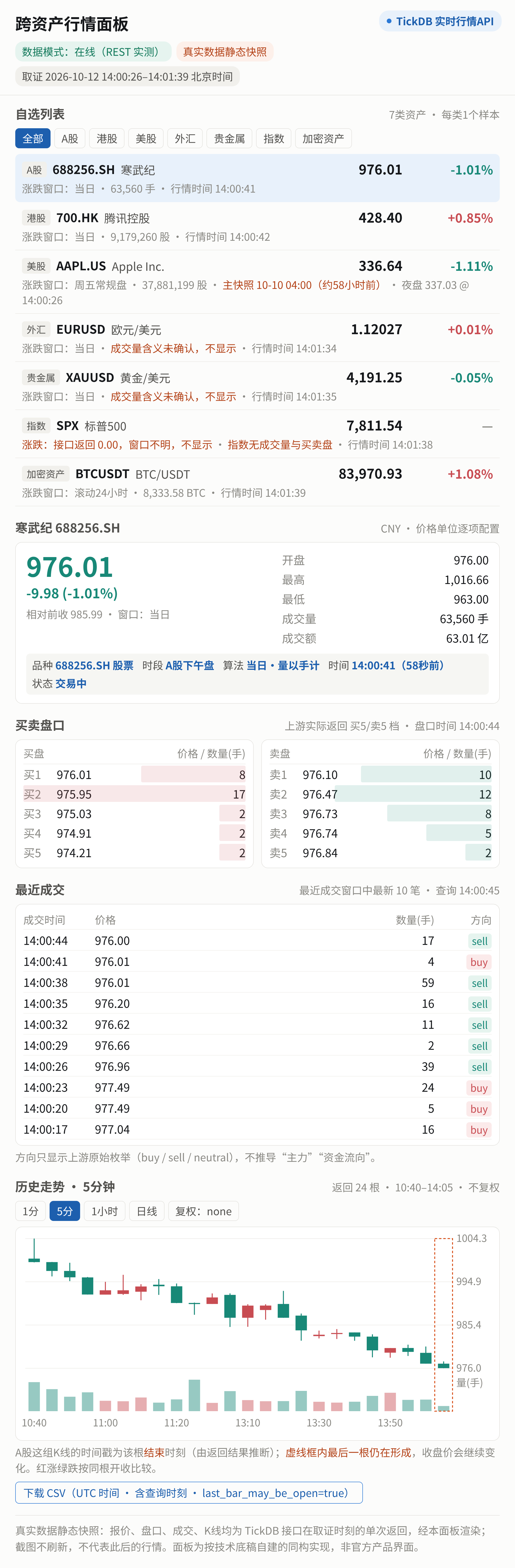Change the chart to 日线
515x1568 pixels.
pos(147,1211)
